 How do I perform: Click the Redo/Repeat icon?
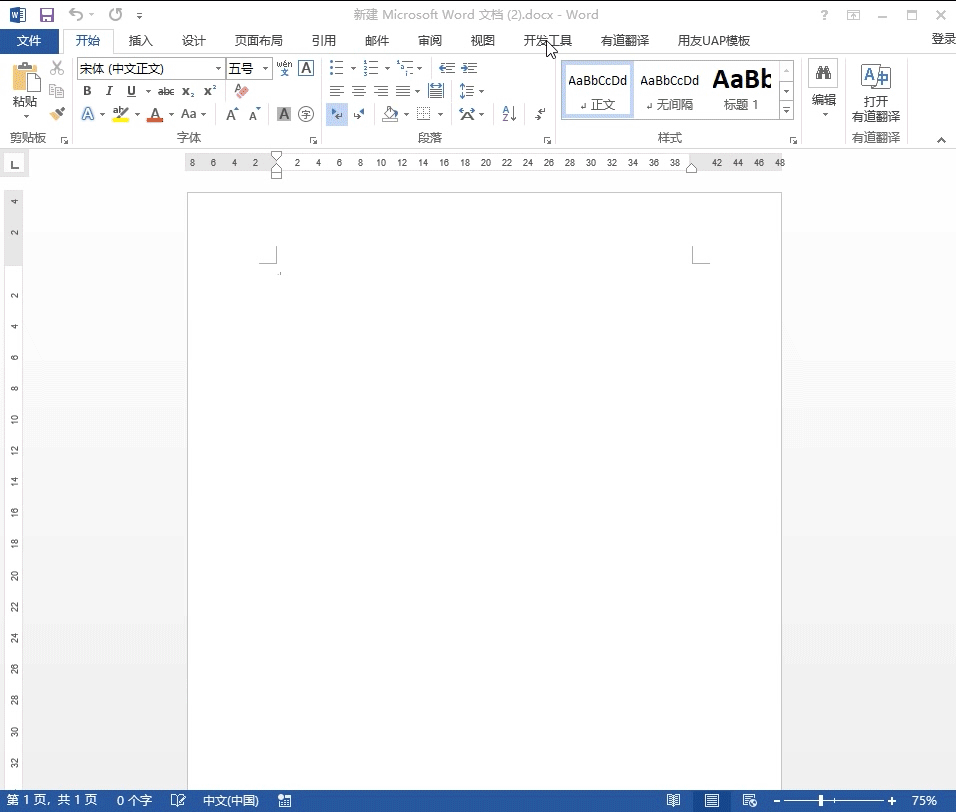click(x=115, y=14)
